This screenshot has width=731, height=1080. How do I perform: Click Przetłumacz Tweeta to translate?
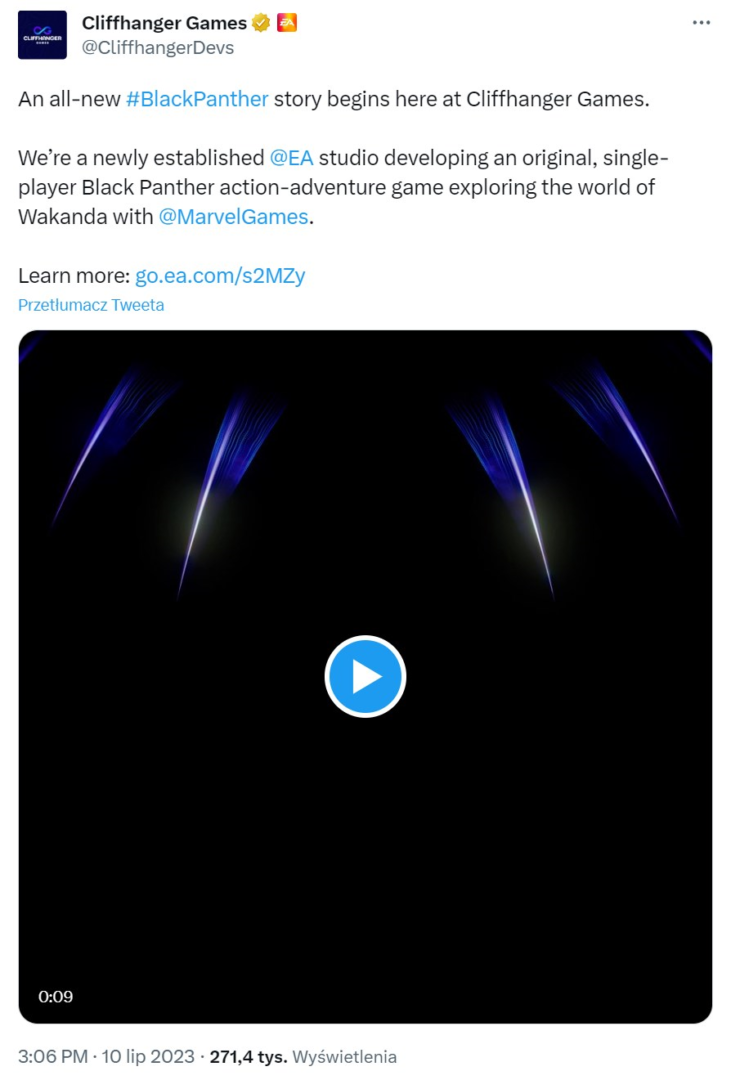point(91,305)
